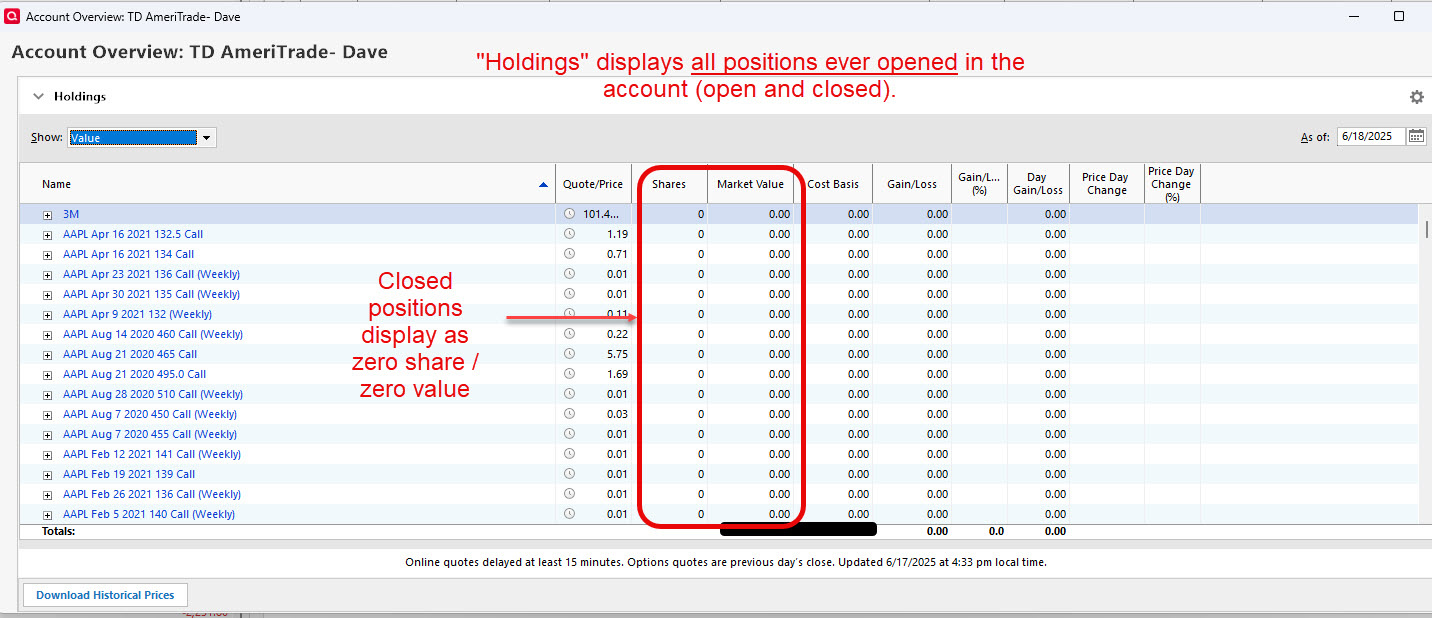The width and height of the screenshot is (1432, 618).
Task: Collapse the Holdings section chevron
Action: click(x=39, y=97)
